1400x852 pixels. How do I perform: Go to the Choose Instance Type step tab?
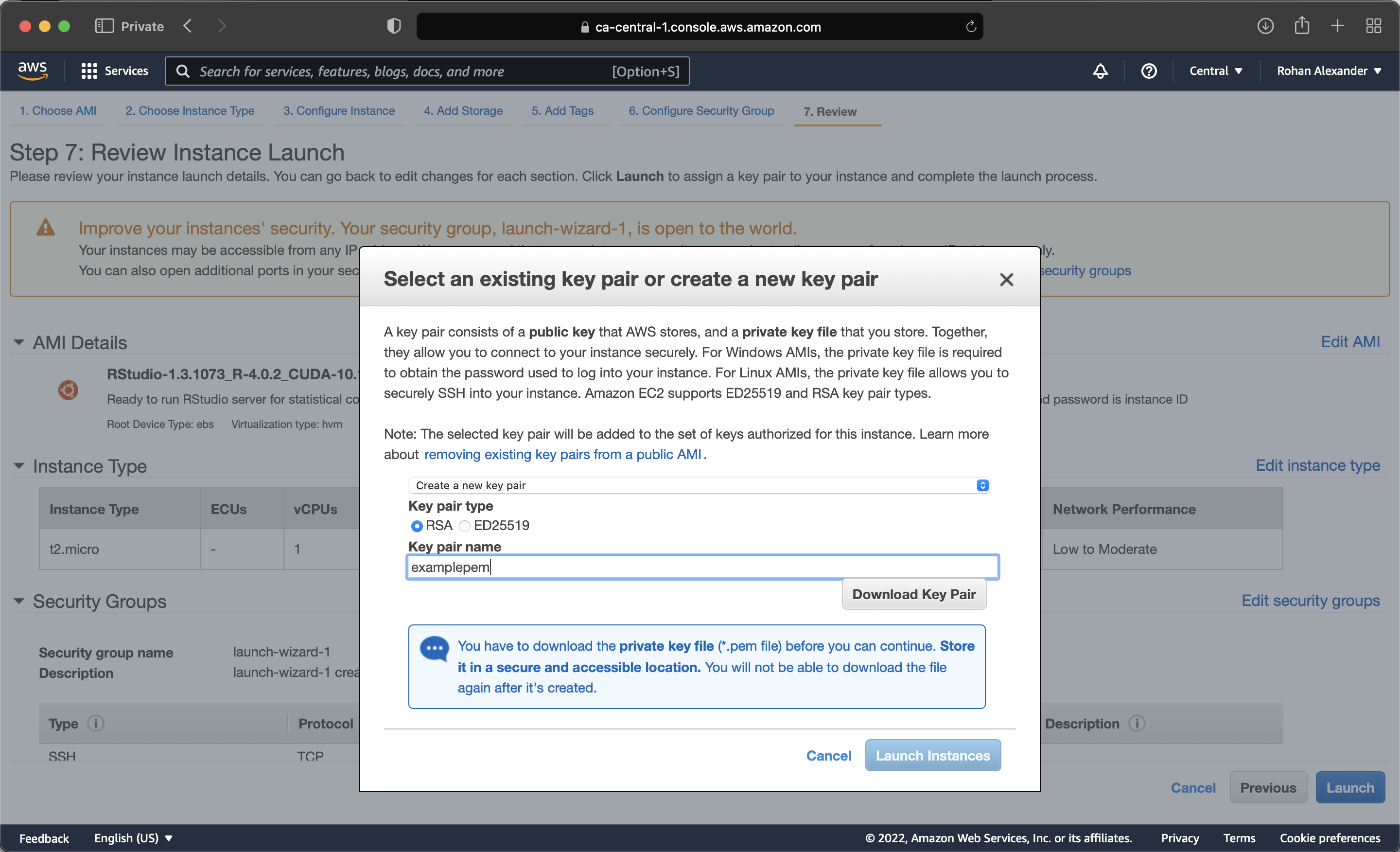tap(190, 111)
